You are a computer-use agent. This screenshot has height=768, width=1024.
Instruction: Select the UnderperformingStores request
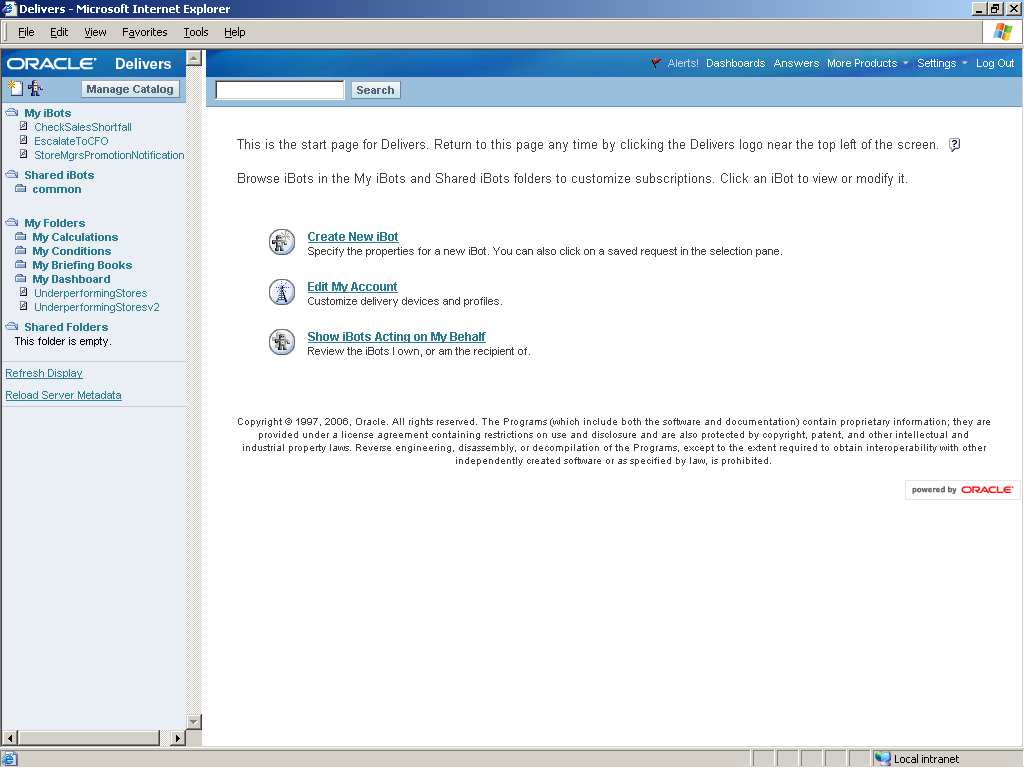coord(91,293)
